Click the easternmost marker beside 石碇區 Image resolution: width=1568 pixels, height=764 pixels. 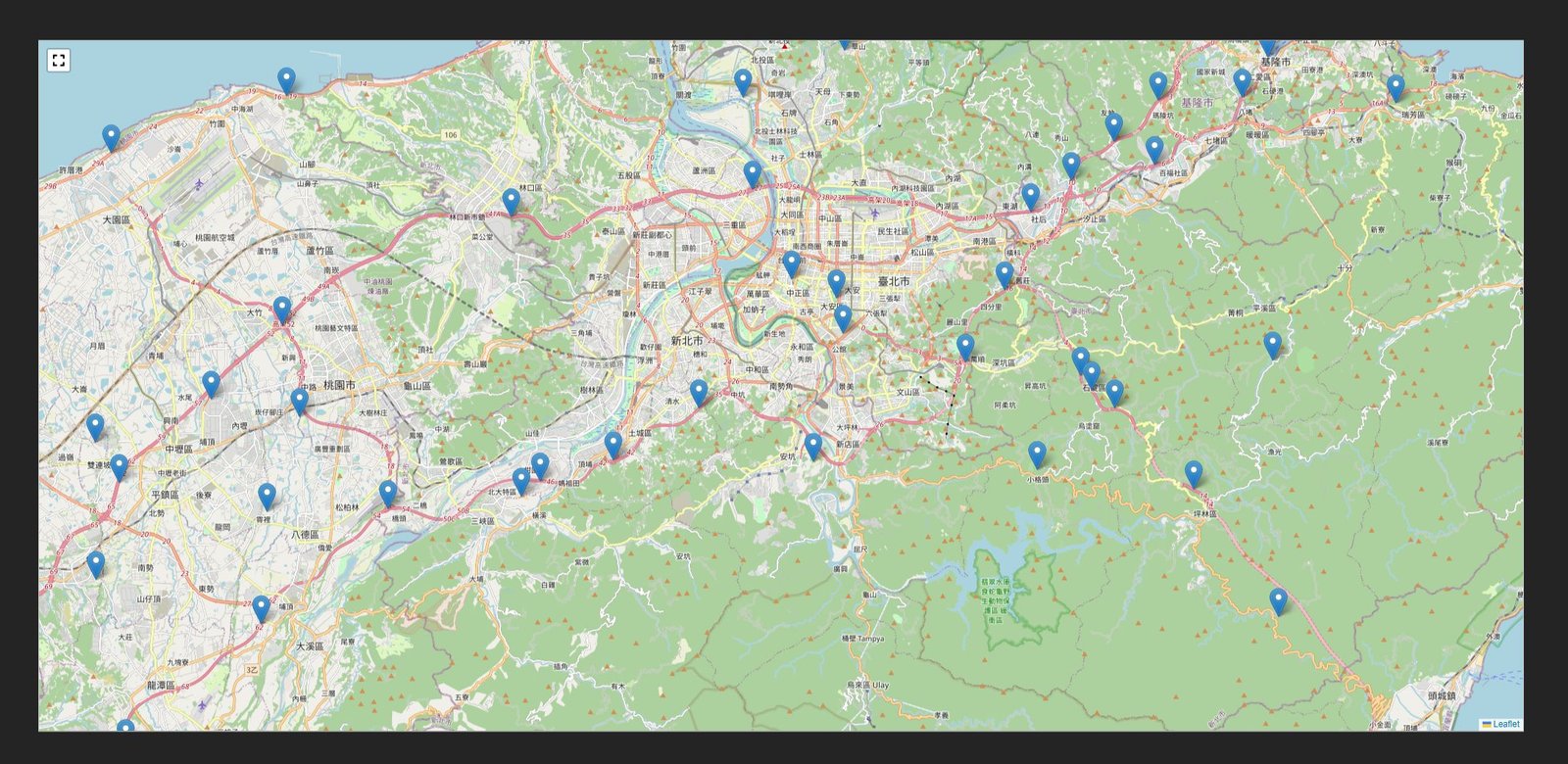1113,394
